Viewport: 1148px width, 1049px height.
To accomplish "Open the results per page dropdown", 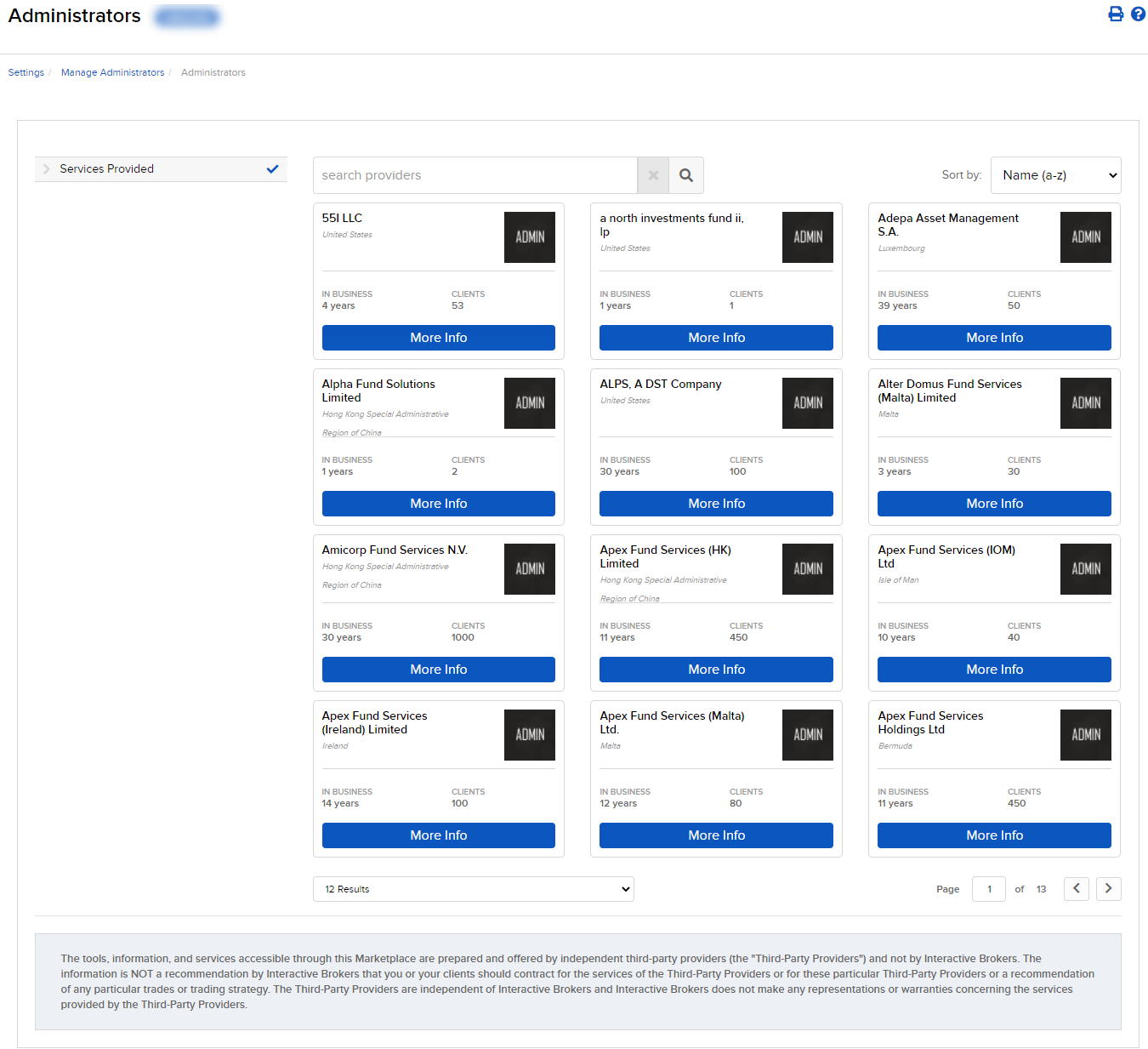I will coord(474,888).
